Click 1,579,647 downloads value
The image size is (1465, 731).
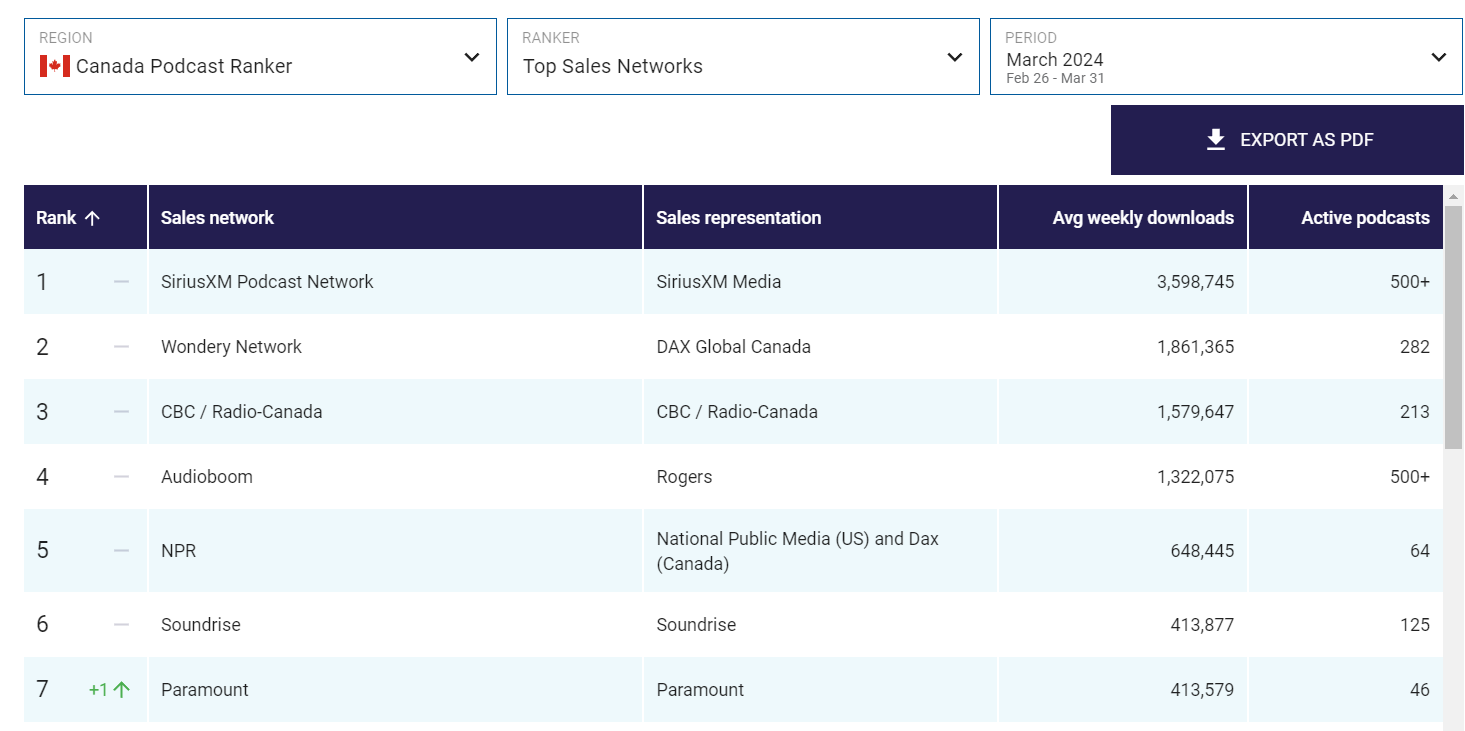tap(1195, 412)
